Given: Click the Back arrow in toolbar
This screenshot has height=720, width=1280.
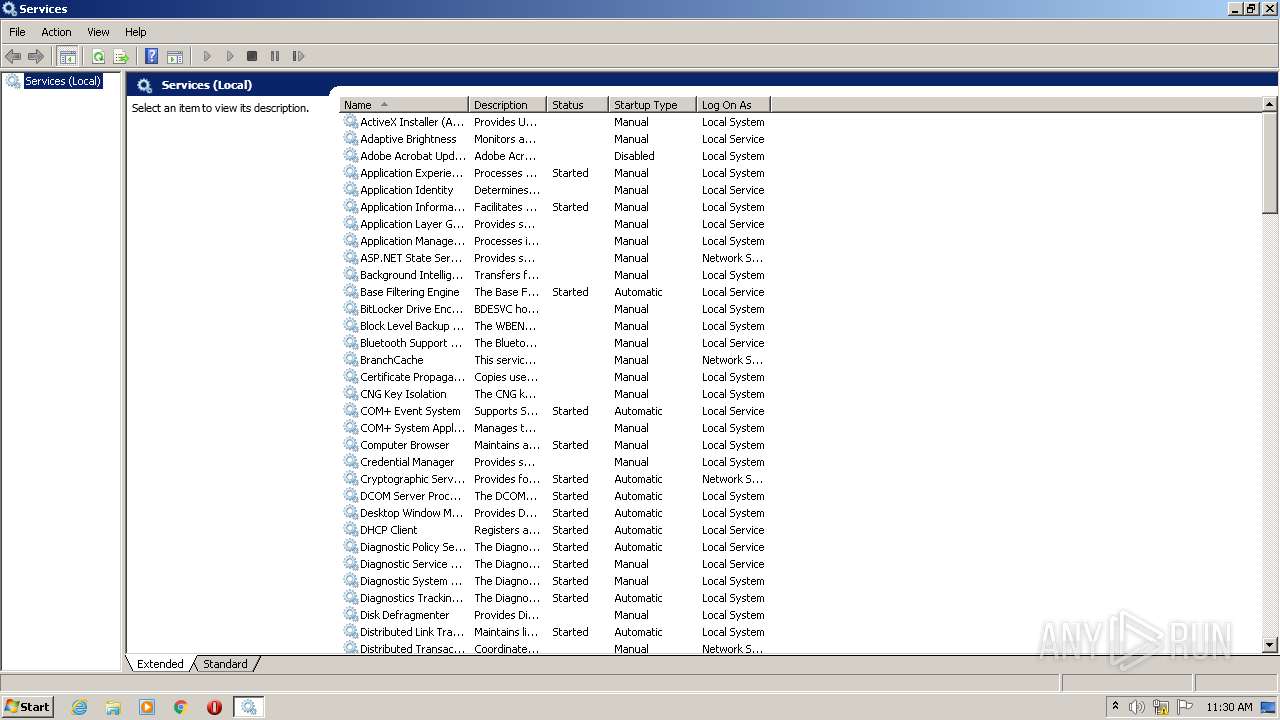Looking at the screenshot, I should click(x=13, y=57).
